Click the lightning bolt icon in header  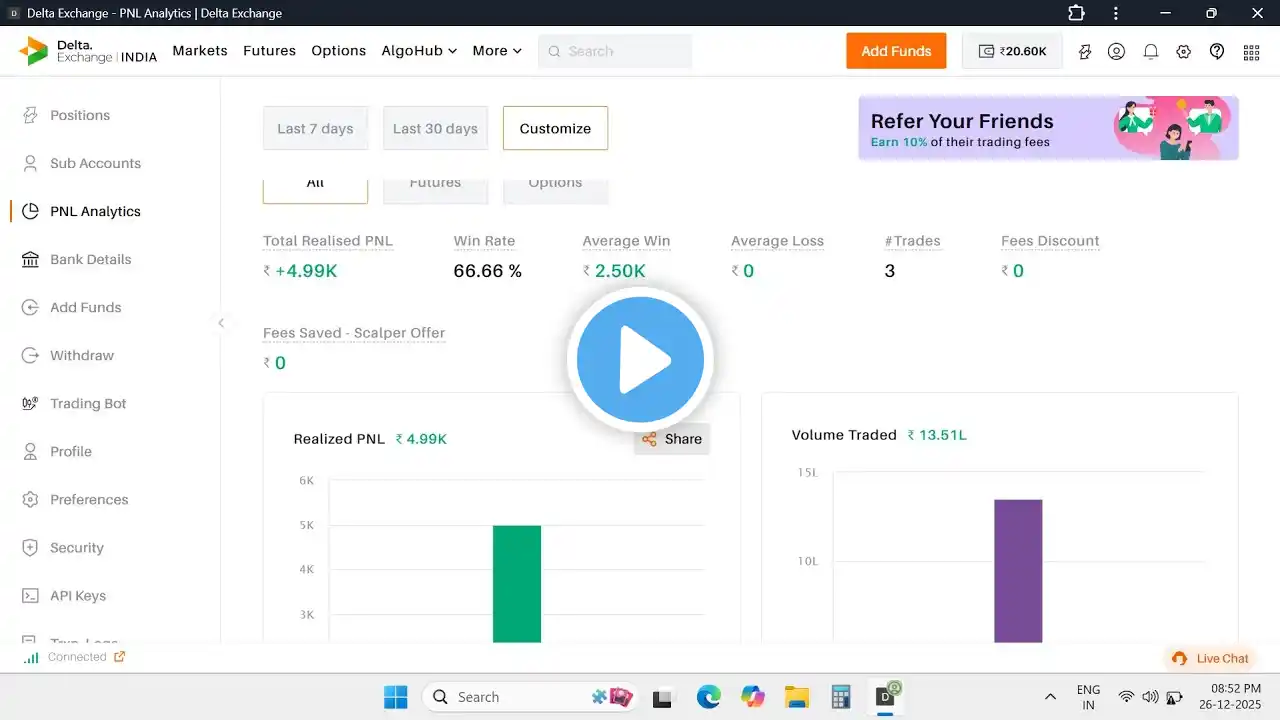coord(1085,51)
